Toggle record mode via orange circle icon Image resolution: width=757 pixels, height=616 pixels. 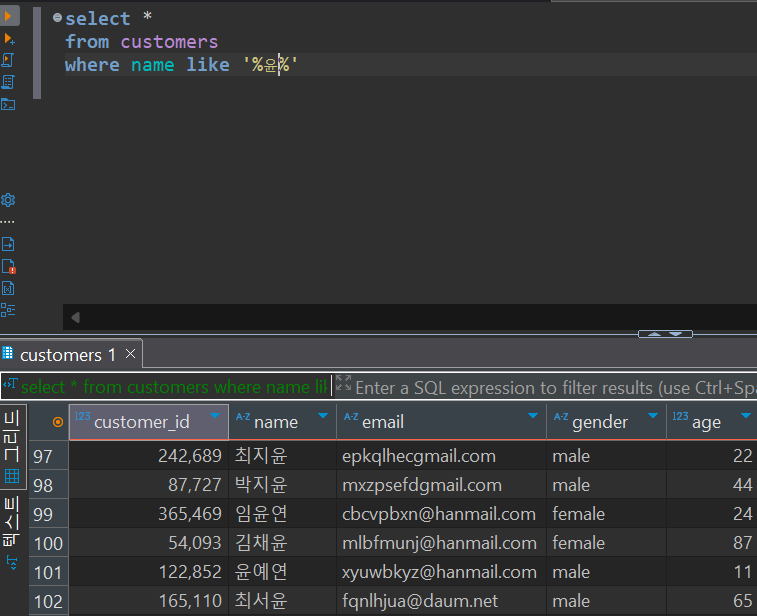coord(57,422)
